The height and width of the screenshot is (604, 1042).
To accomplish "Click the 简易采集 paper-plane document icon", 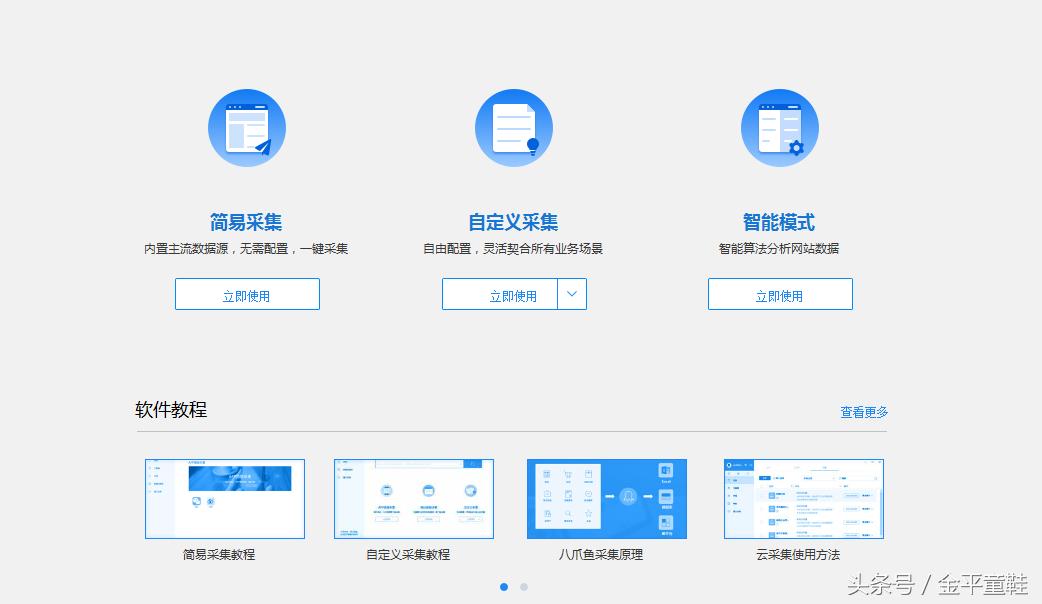I will 247,127.
